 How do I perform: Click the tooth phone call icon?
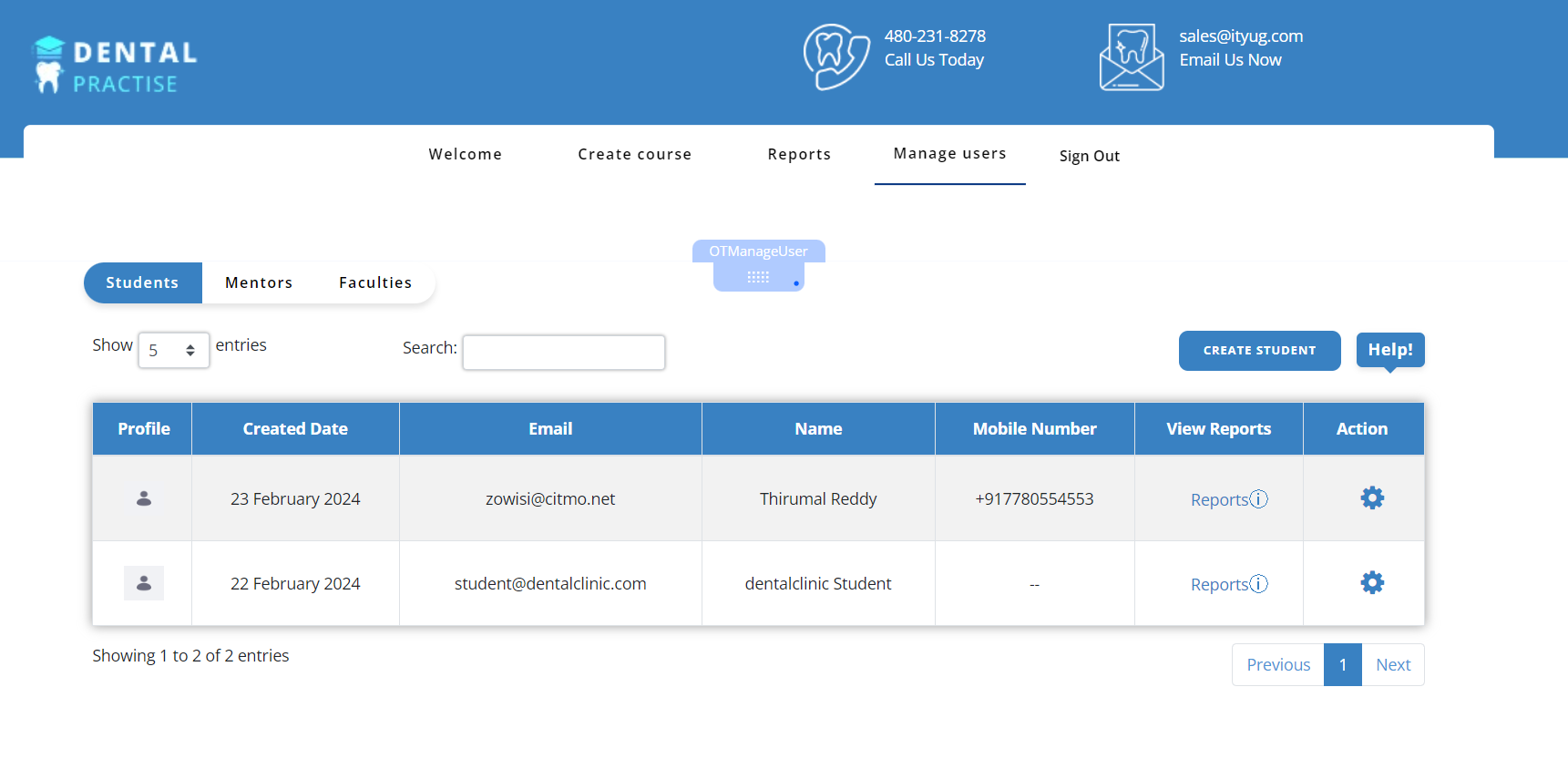(x=835, y=56)
